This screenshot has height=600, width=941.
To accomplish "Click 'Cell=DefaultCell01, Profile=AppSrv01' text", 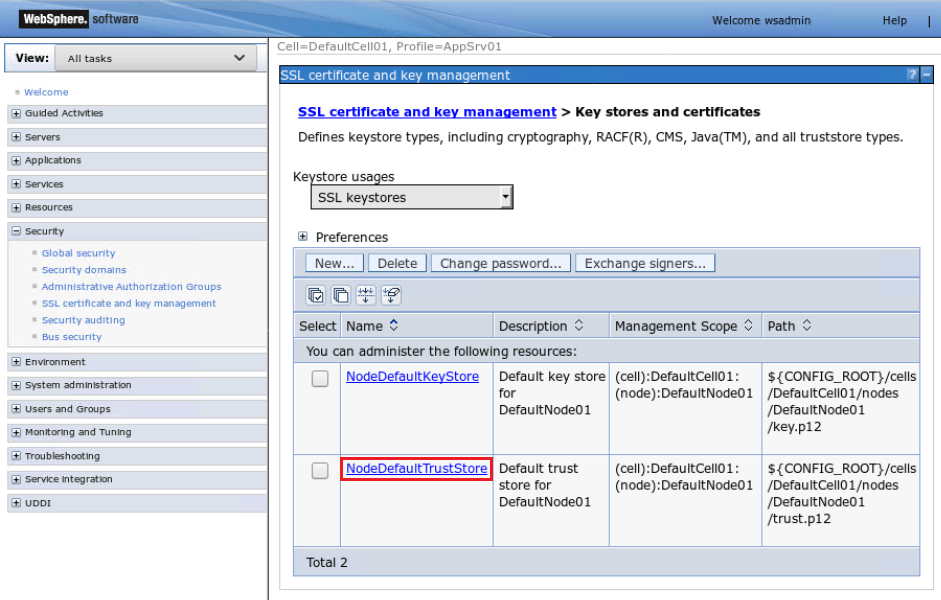I will (x=389, y=47).
